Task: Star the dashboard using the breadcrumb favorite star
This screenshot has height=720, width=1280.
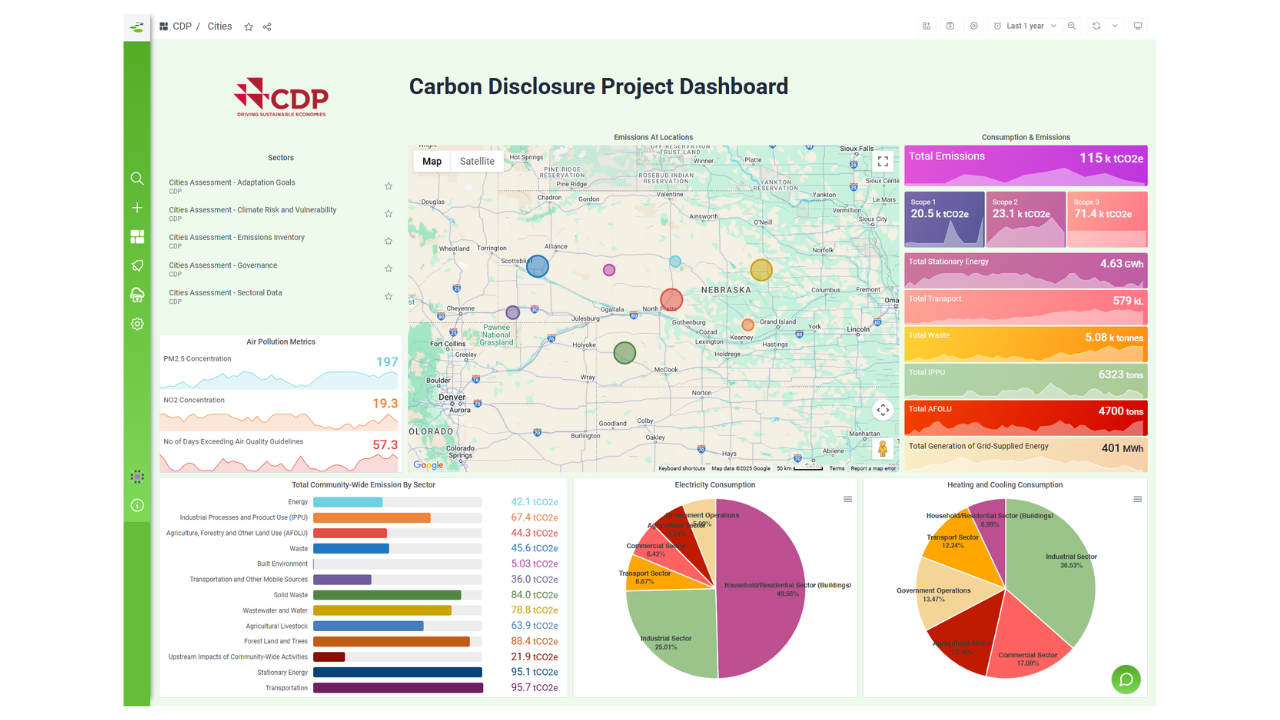Action: [248, 27]
